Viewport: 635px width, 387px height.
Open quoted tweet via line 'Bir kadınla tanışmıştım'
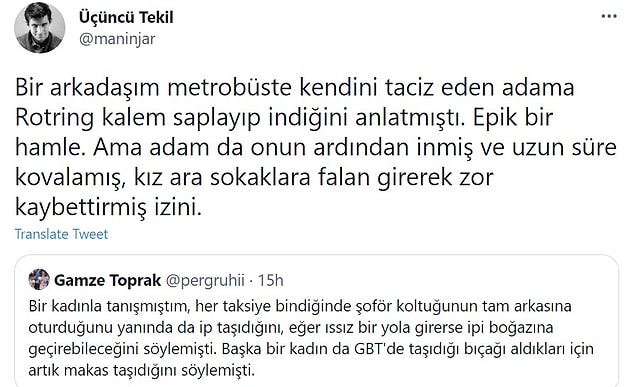coord(300,306)
